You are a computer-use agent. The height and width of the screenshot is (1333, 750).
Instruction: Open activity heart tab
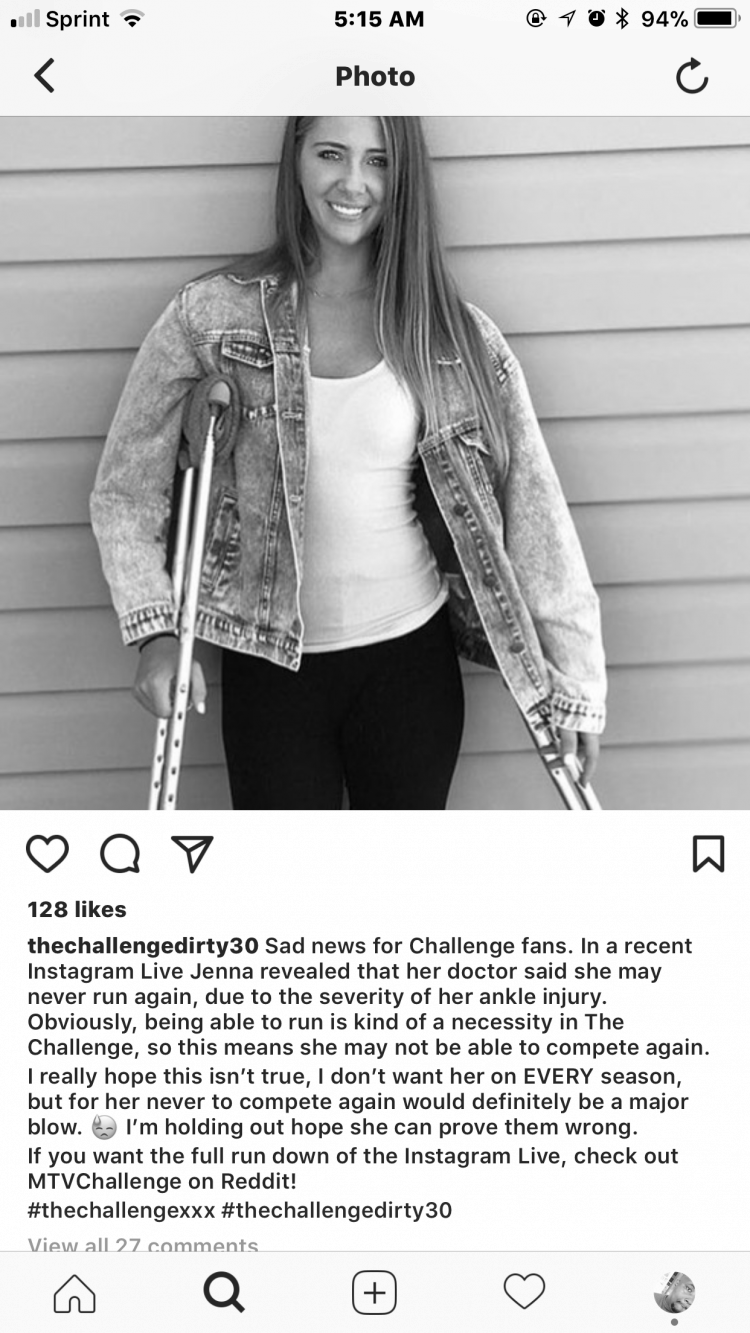tap(524, 1291)
